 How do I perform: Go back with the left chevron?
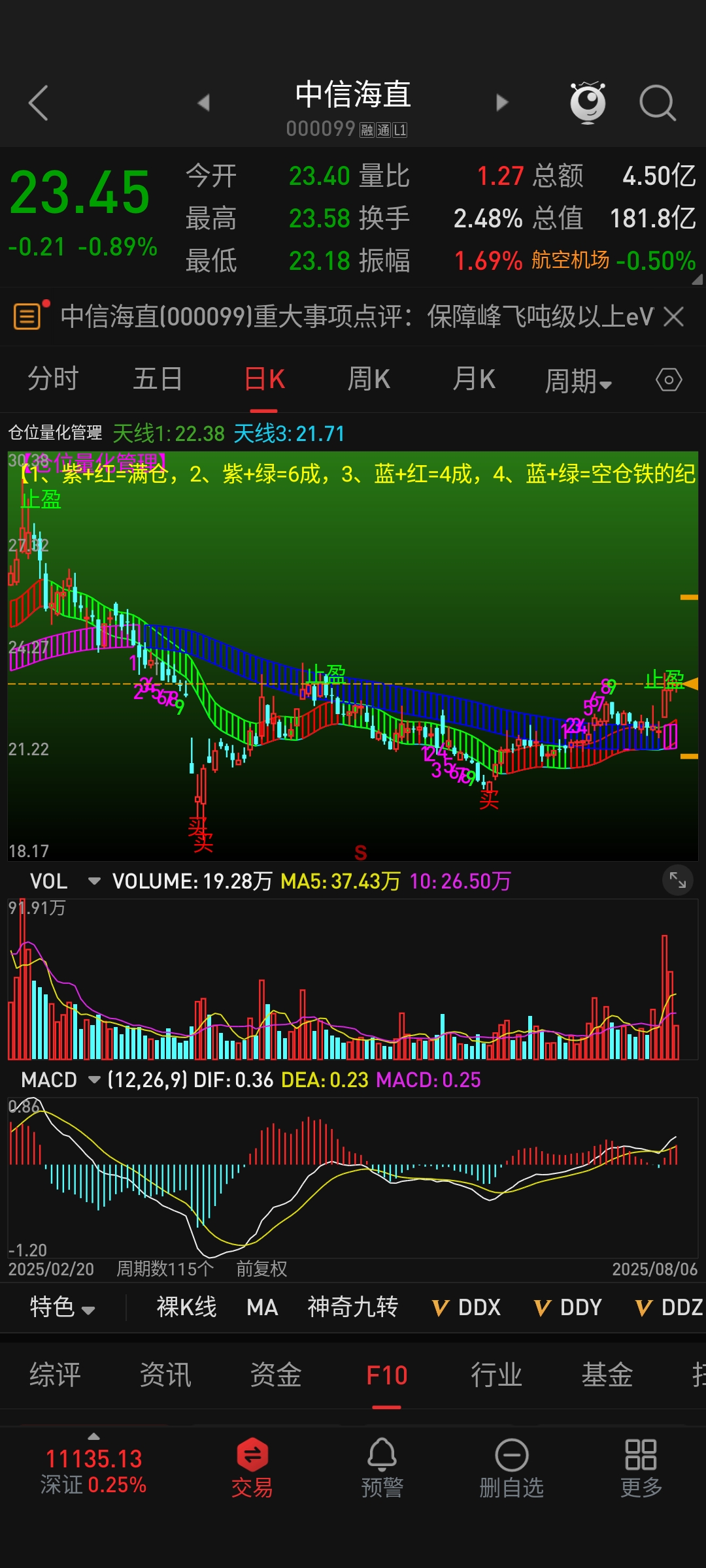(x=39, y=103)
